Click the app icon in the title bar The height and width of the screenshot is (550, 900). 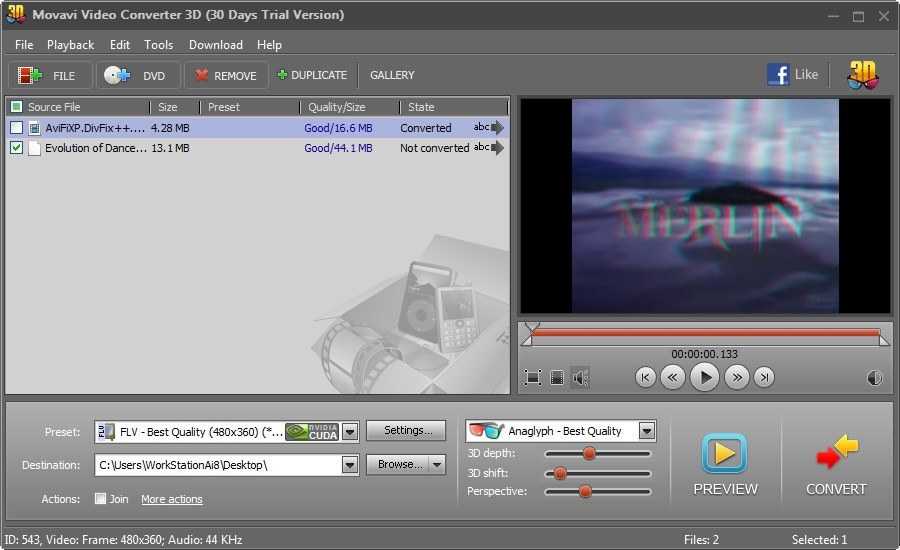click(x=15, y=14)
